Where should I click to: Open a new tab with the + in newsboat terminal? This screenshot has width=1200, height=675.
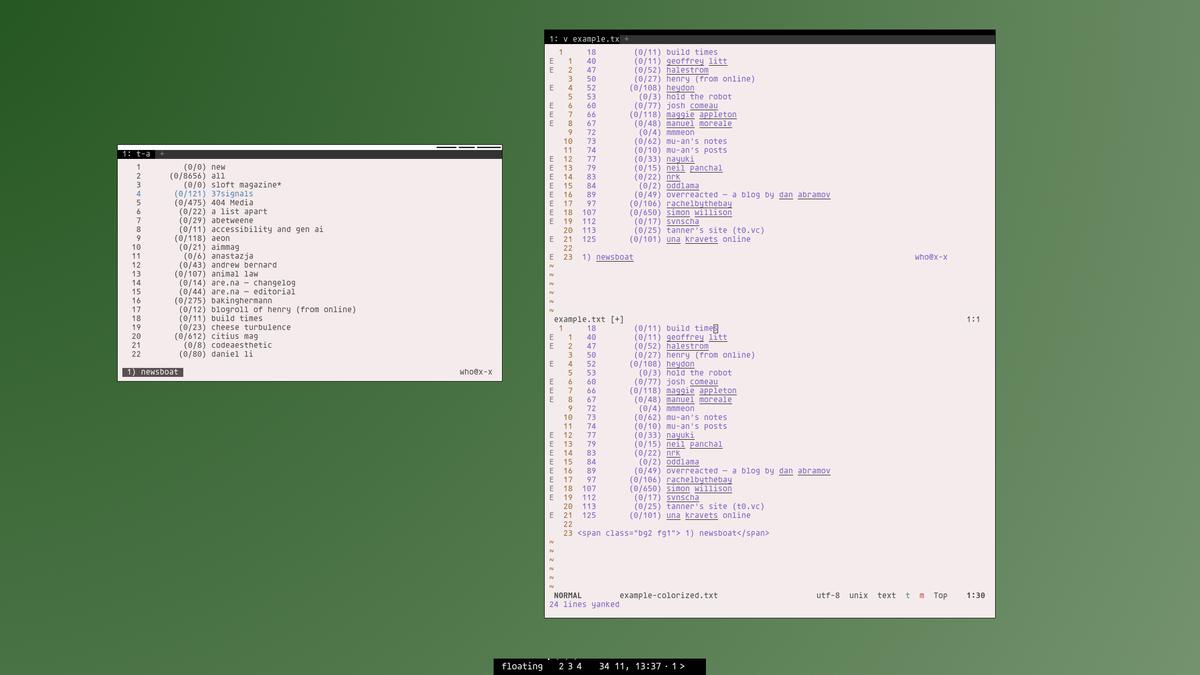[x=162, y=154]
